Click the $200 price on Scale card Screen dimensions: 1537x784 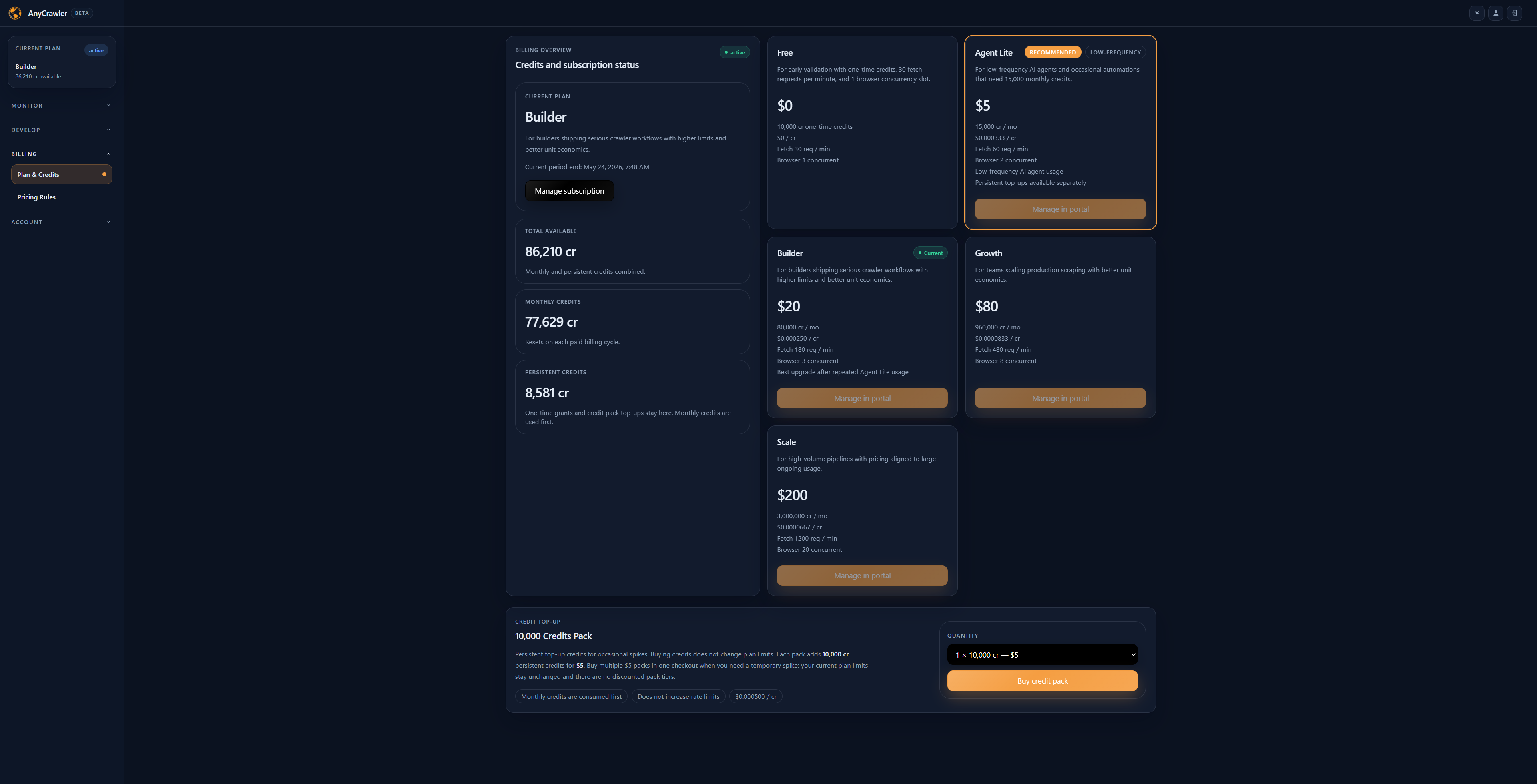[x=792, y=495]
